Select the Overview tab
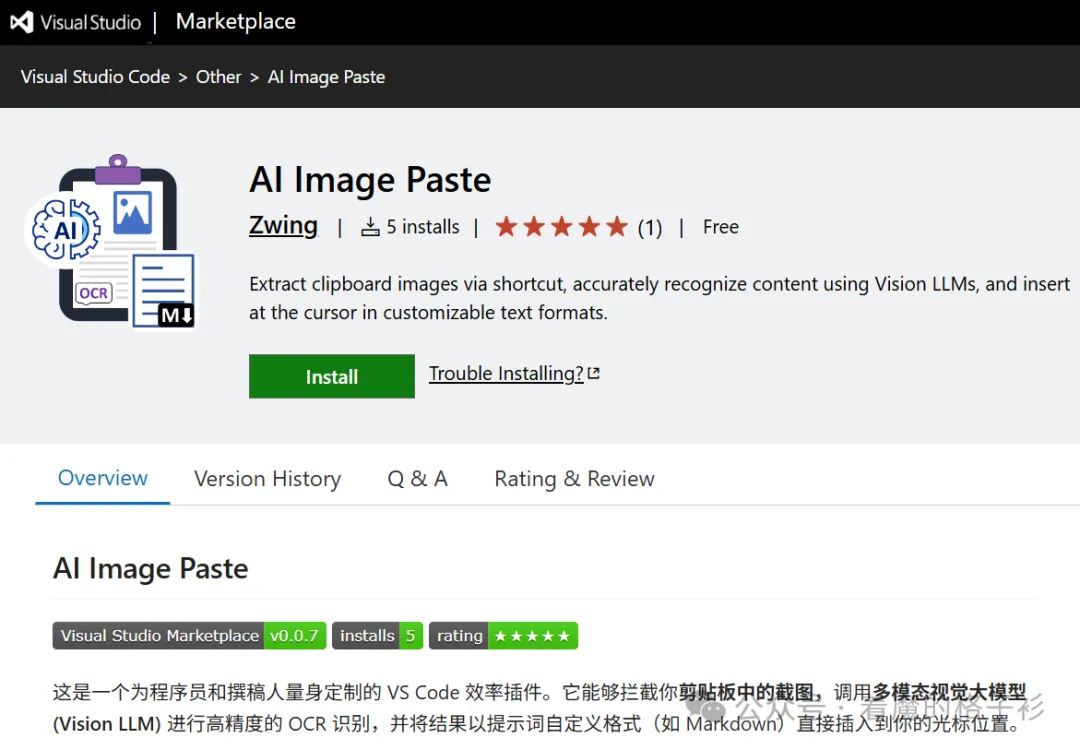The width and height of the screenshot is (1080, 750). [x=103, y=478]
